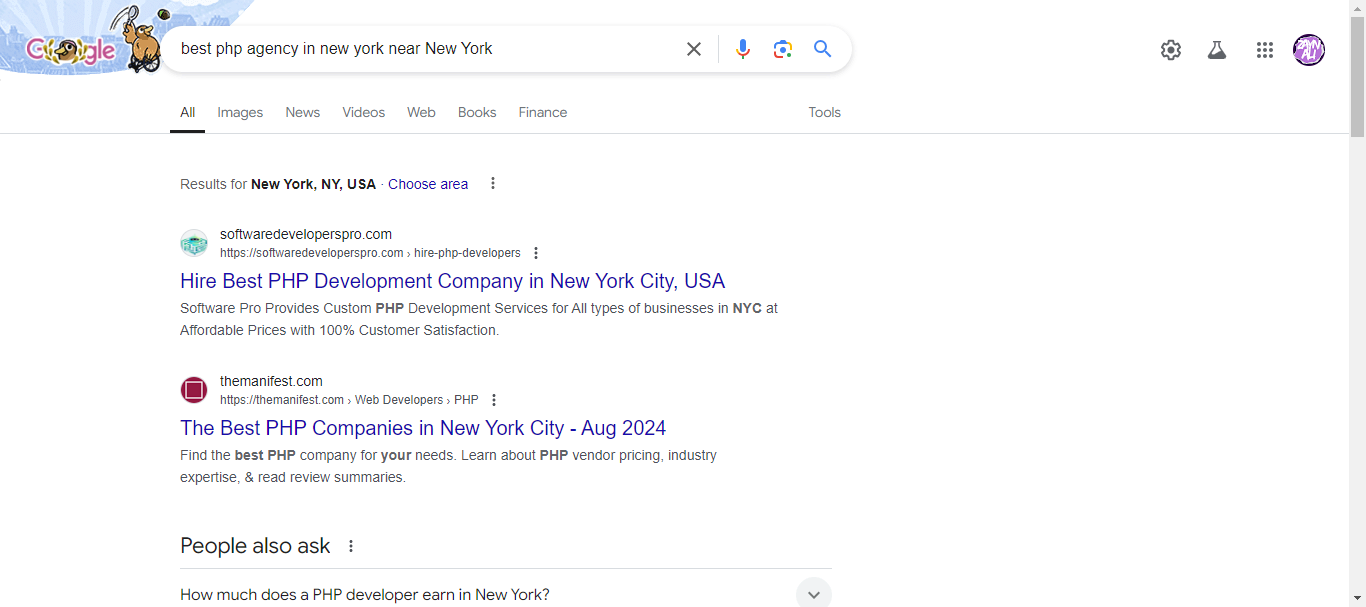Click the Choose area link
This screenshot has width=1366, height=607.
click(428, 184)
